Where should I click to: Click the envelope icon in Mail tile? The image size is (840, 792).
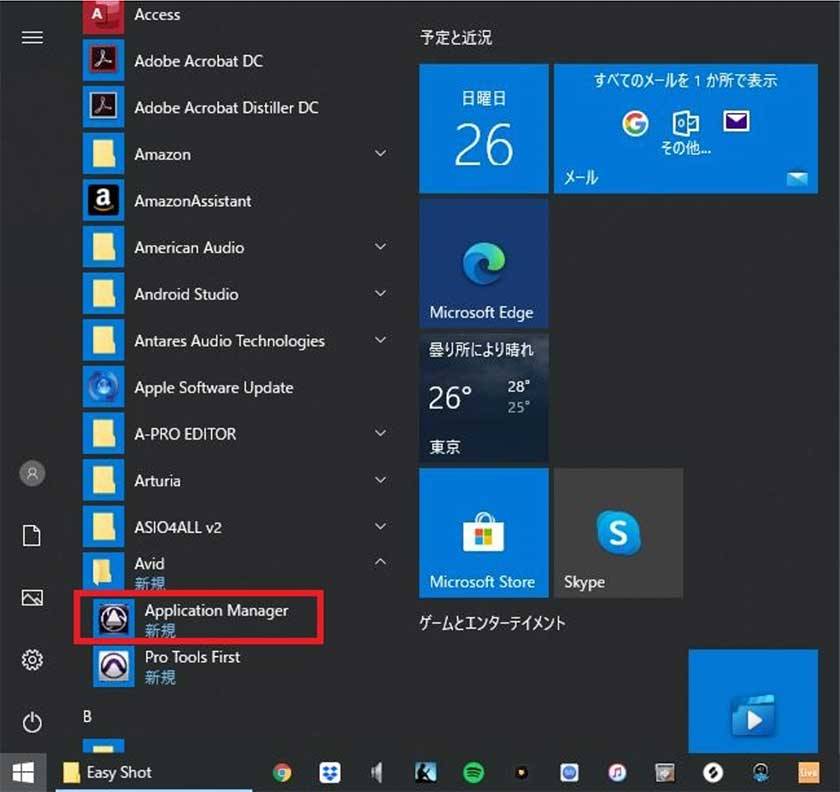tap(736, 121)
